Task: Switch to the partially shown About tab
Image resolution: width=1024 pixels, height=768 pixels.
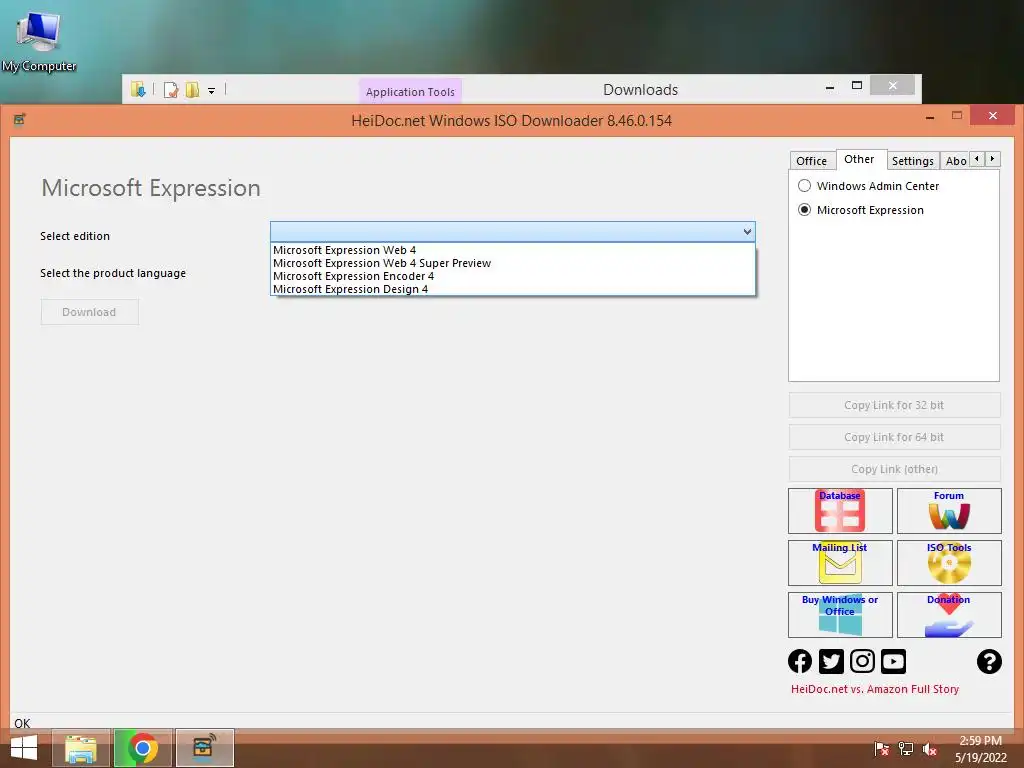Action: [x=955, y=161]
